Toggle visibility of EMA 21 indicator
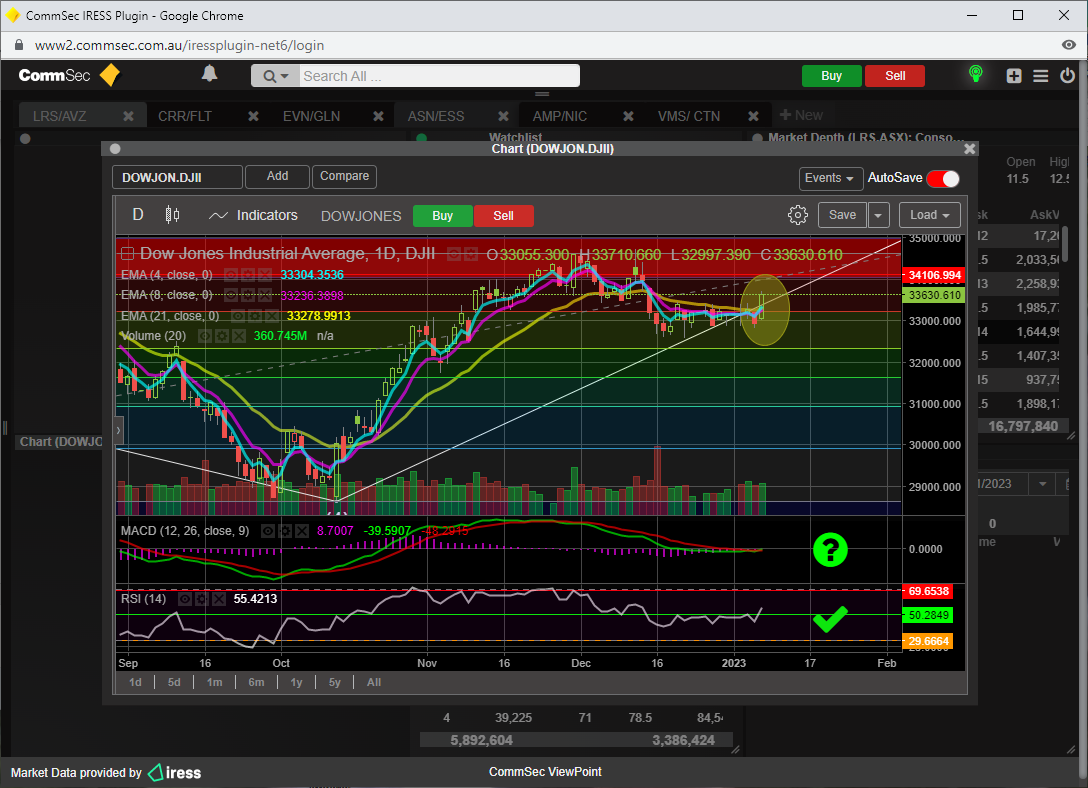Viewport: 1088px width, 788px height. point(239,316)
